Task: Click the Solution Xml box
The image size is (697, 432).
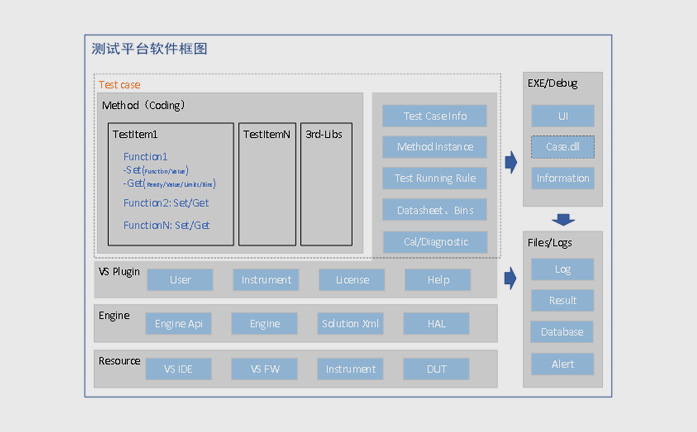Action: click(350, 324)
